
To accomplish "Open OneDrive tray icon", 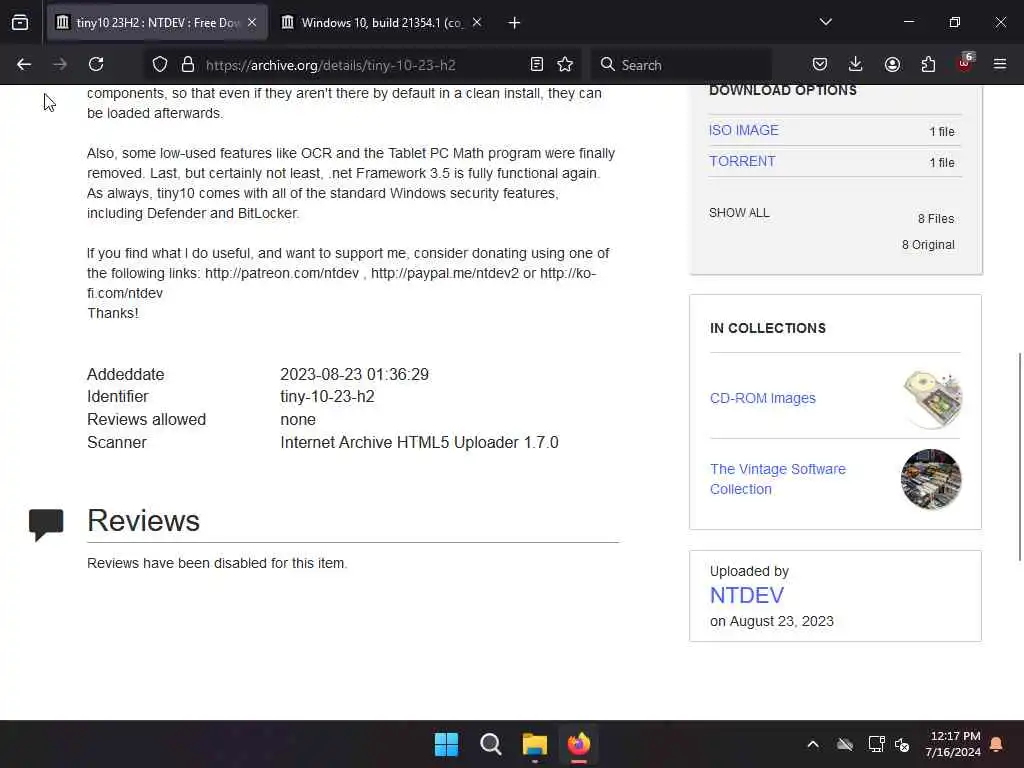I will [845, 744].
